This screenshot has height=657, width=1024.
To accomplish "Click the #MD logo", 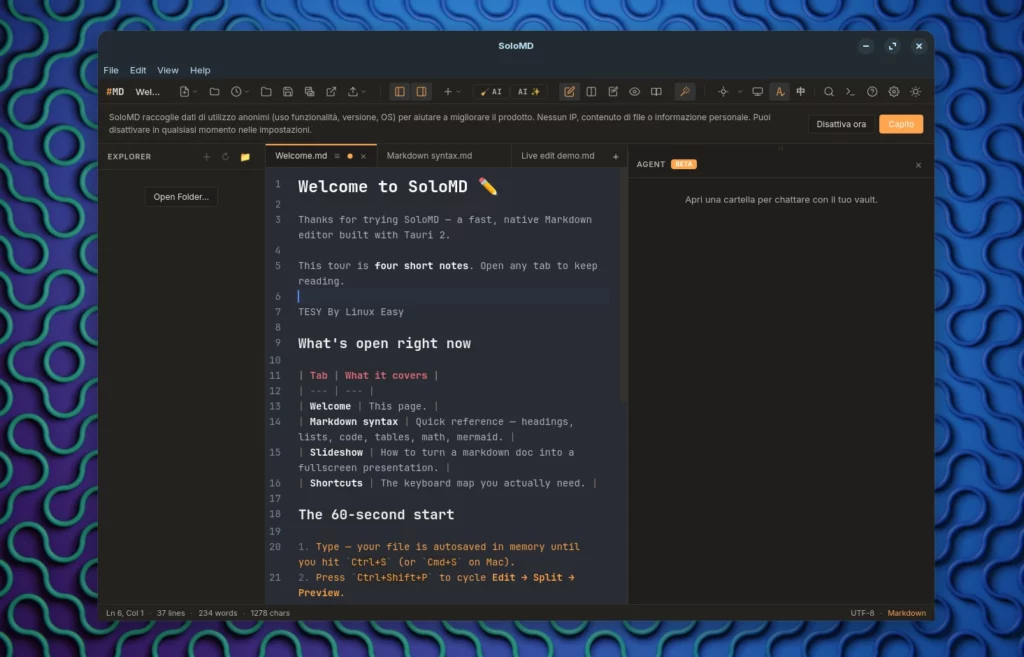I will (x=115, y=92).
